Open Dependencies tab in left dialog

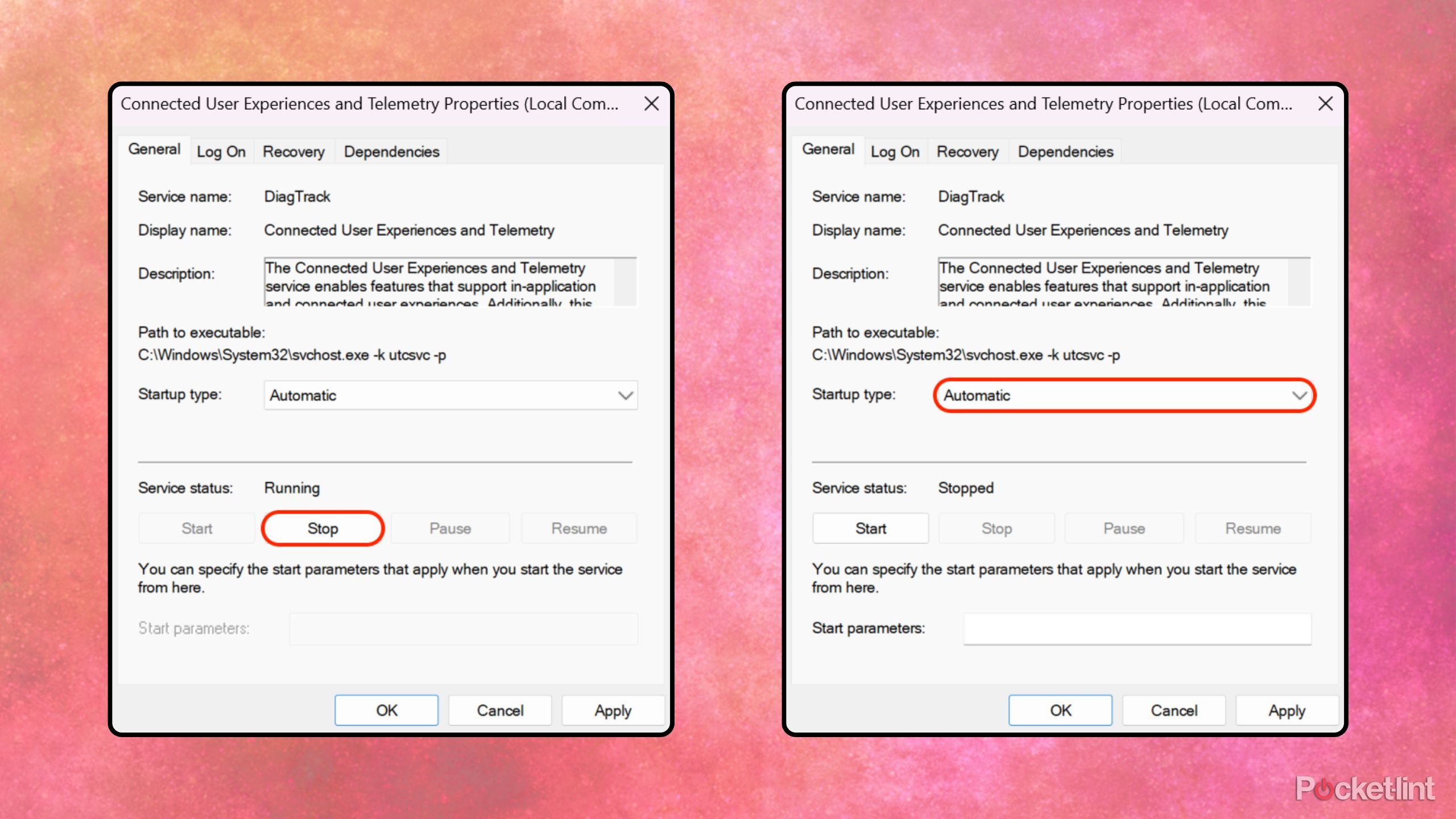click(391, 152)
